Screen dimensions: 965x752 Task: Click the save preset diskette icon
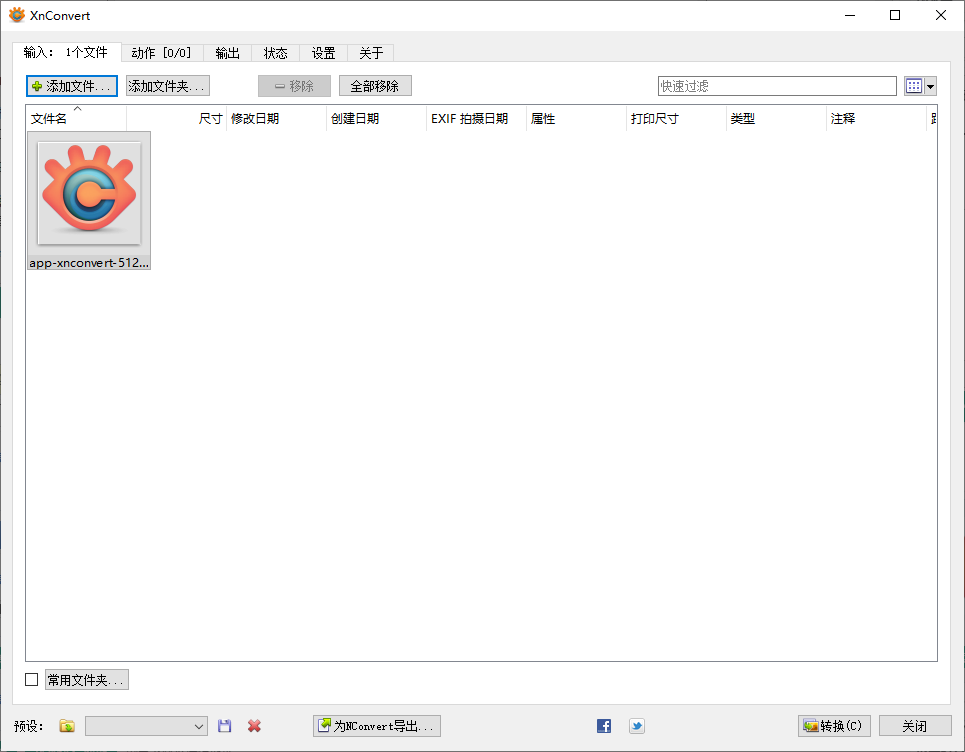coord(224,726)
